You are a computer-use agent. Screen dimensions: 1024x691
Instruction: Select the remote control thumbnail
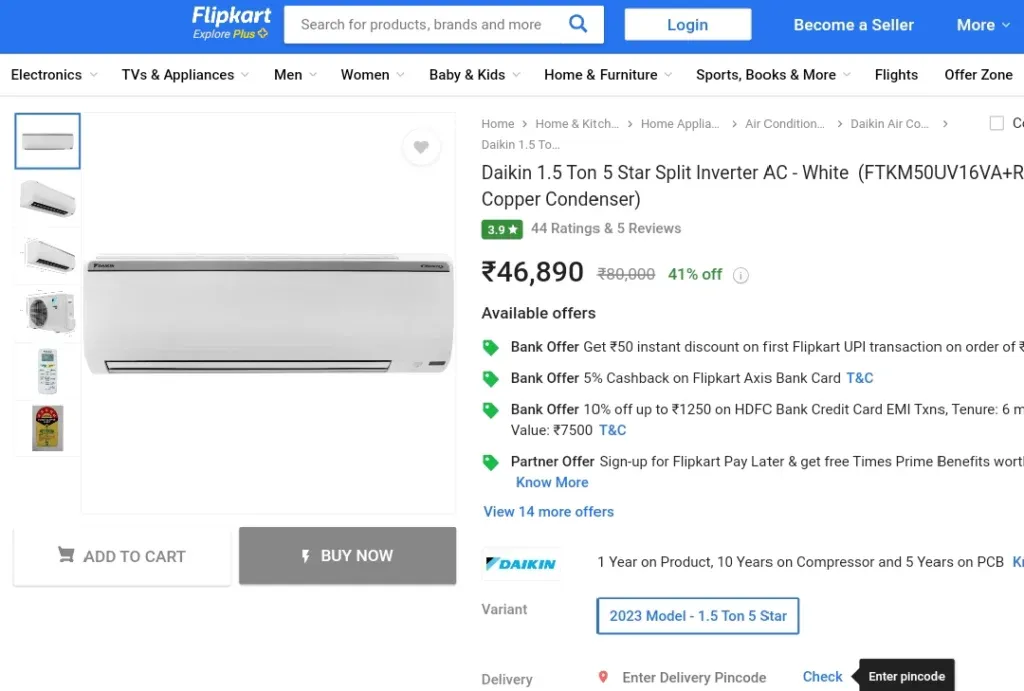click(48, 371)
